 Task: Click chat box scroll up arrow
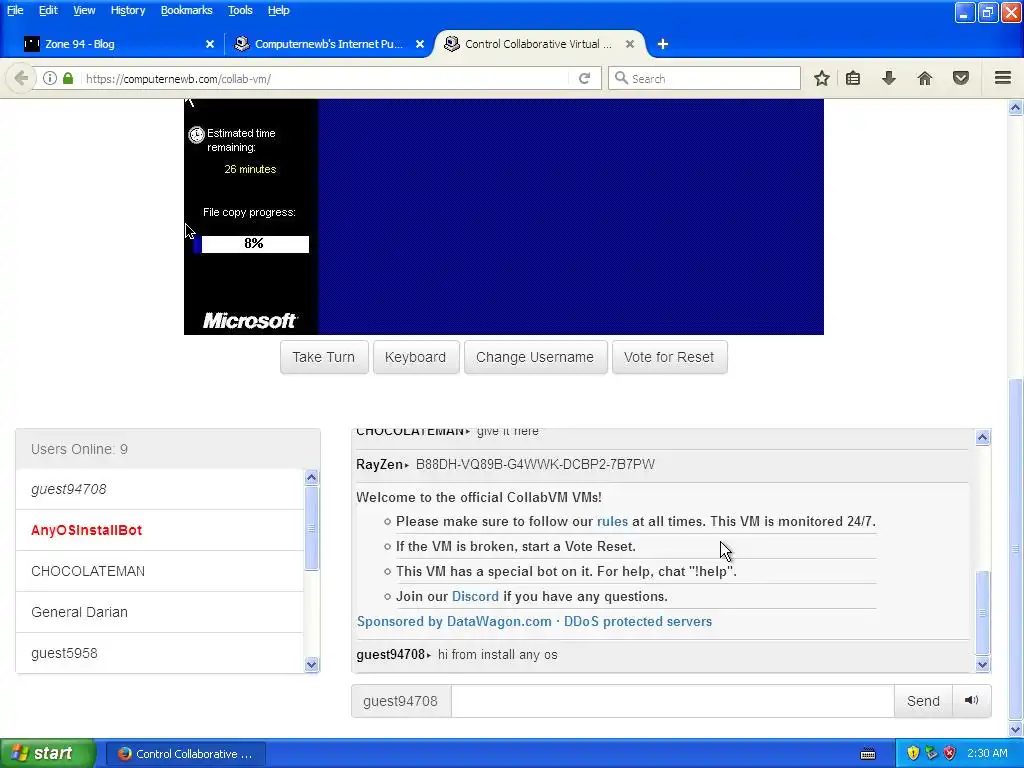coord(983,438)
